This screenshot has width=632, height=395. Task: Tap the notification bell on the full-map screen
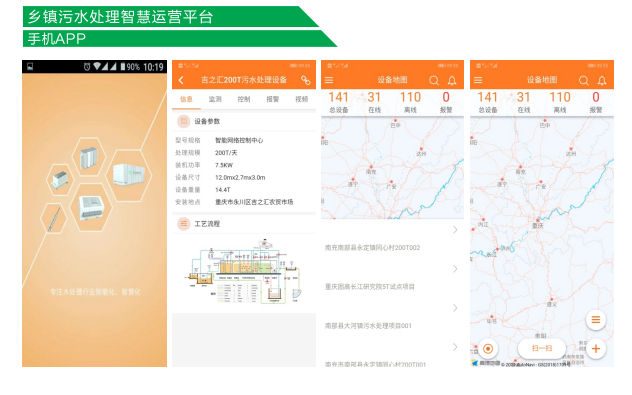tap(602, 81)
